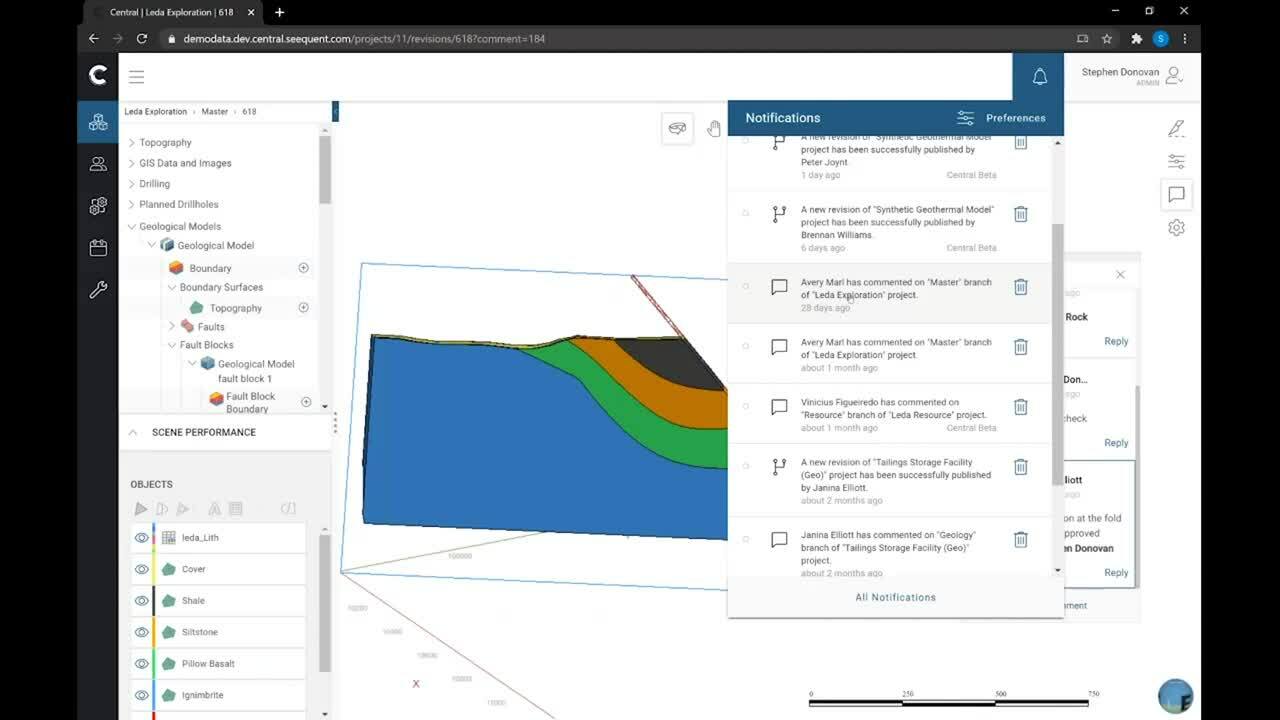This screenshot has height=720, width=1280.
Task: Reply to the comment mentioning check
Action: (x=1116, y=443)
